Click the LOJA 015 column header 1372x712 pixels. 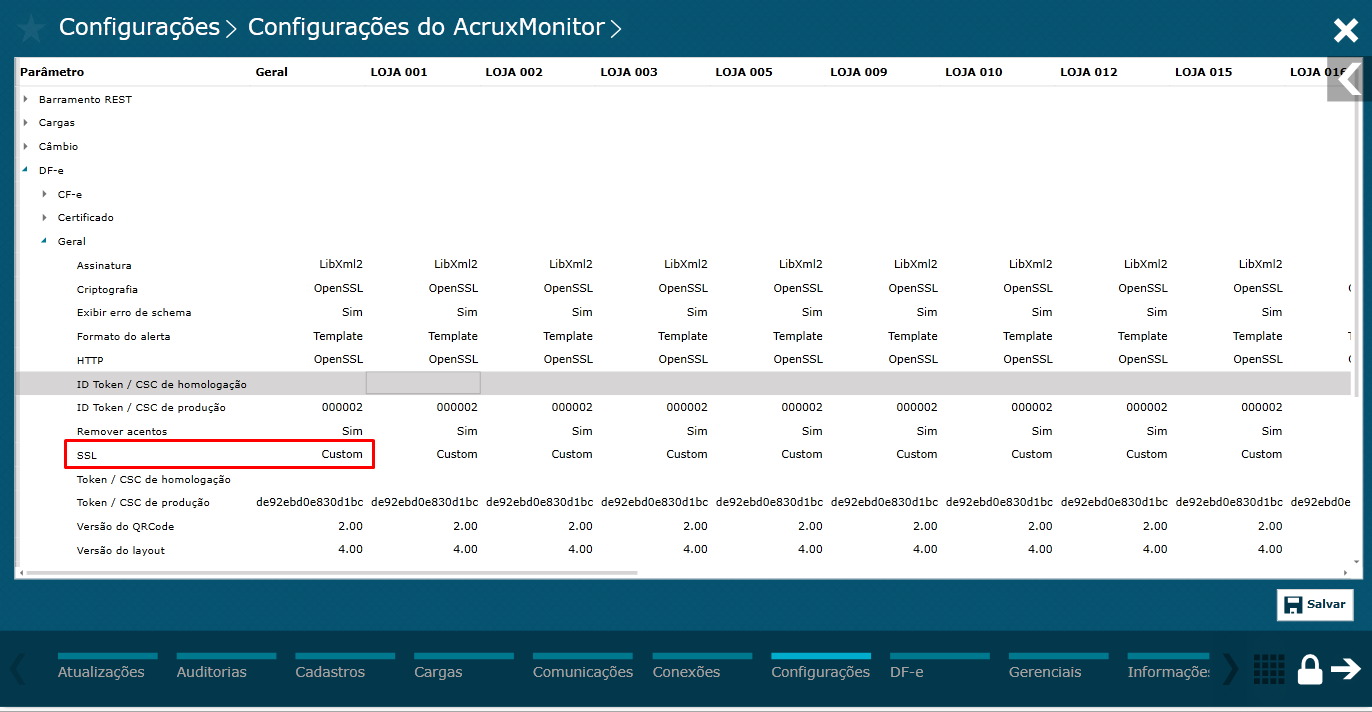tap(1204, 72)
